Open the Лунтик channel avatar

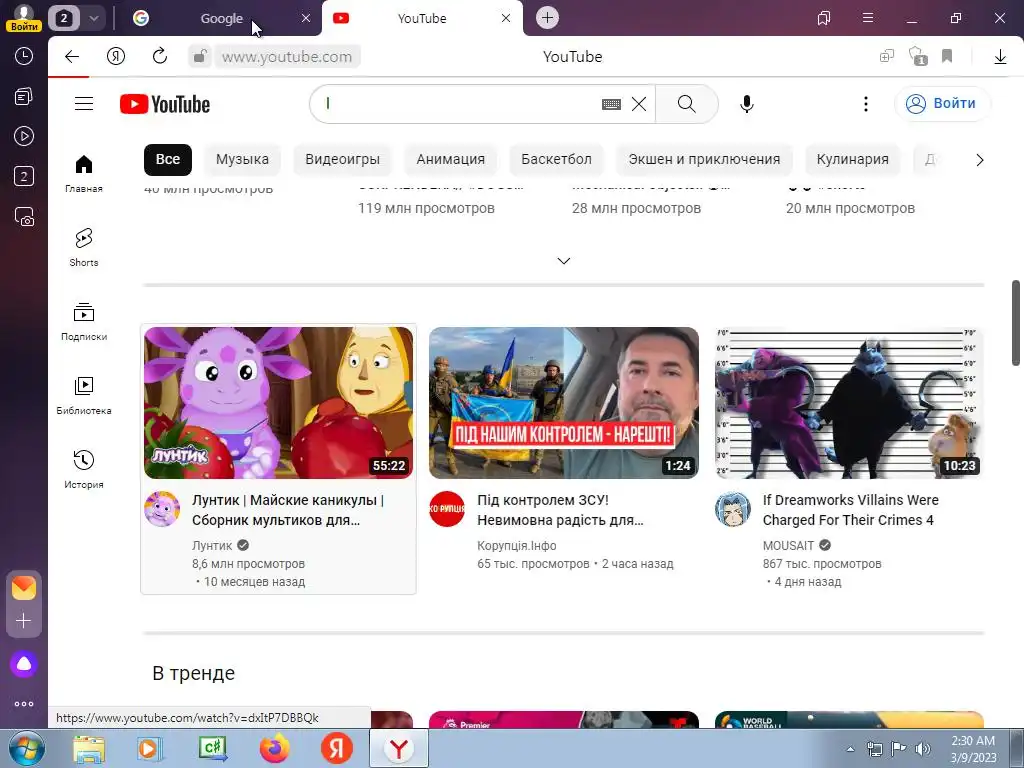[x=162, y=509]
